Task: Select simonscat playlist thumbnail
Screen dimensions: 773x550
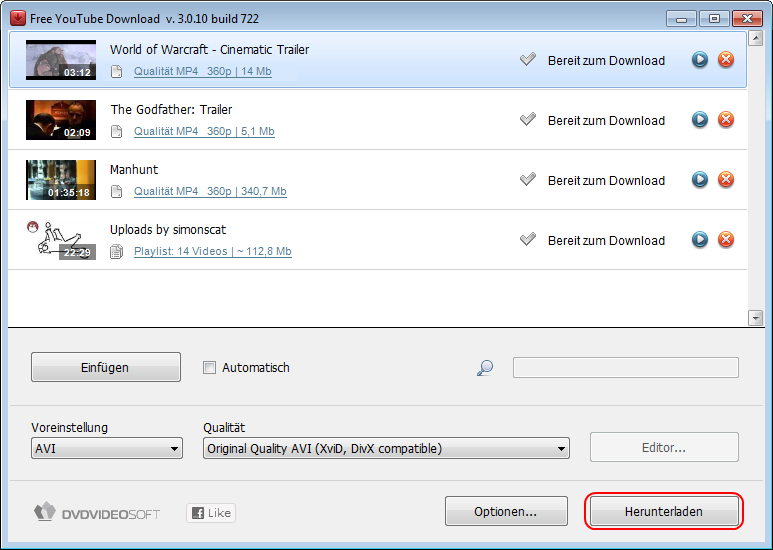Action: coord(61,240)
